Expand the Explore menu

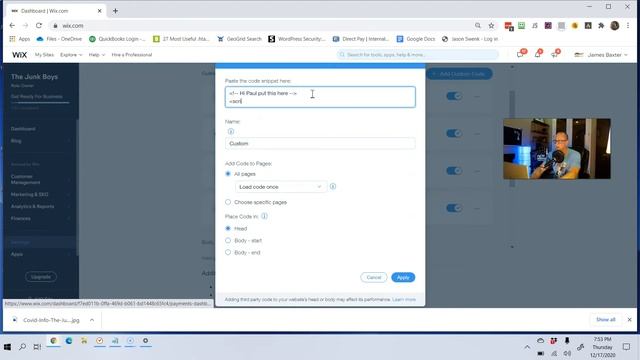tap(71, 55)
